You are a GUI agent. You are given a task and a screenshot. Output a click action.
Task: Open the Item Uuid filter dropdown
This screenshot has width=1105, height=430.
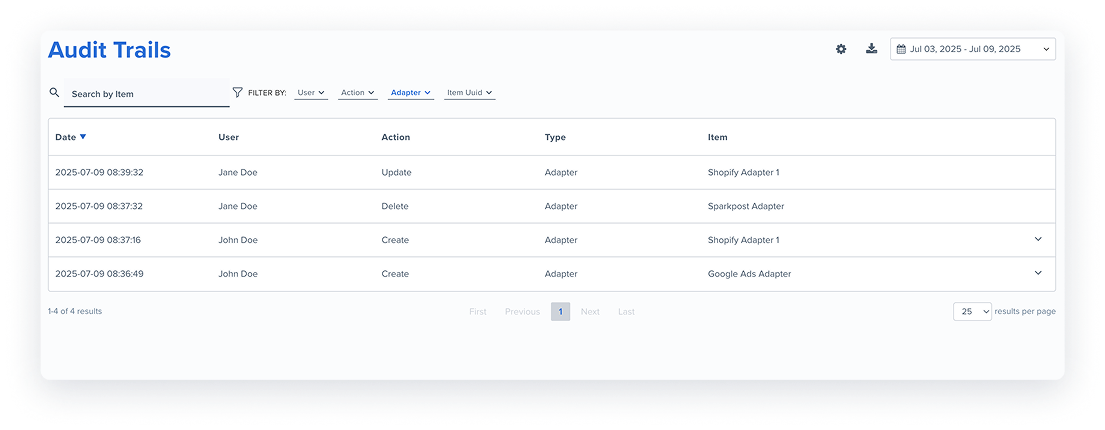coord(469,92)
